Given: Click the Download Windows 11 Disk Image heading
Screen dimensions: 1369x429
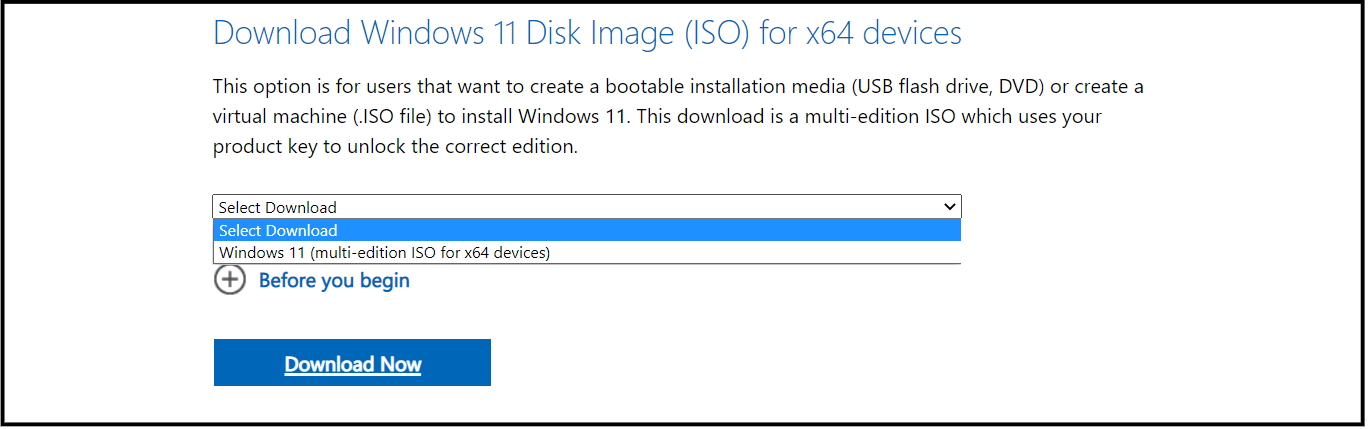Looking at the screenshot, I should [587, 33].
